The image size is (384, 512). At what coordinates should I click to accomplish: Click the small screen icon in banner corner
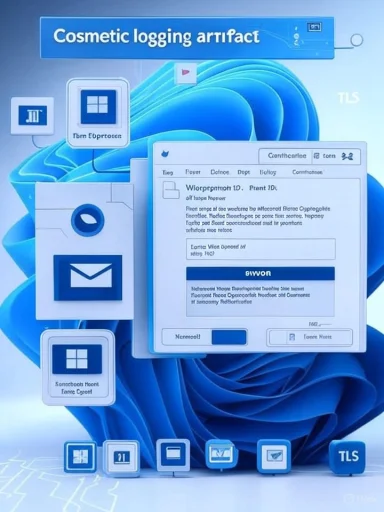click(x=314, y=27)
